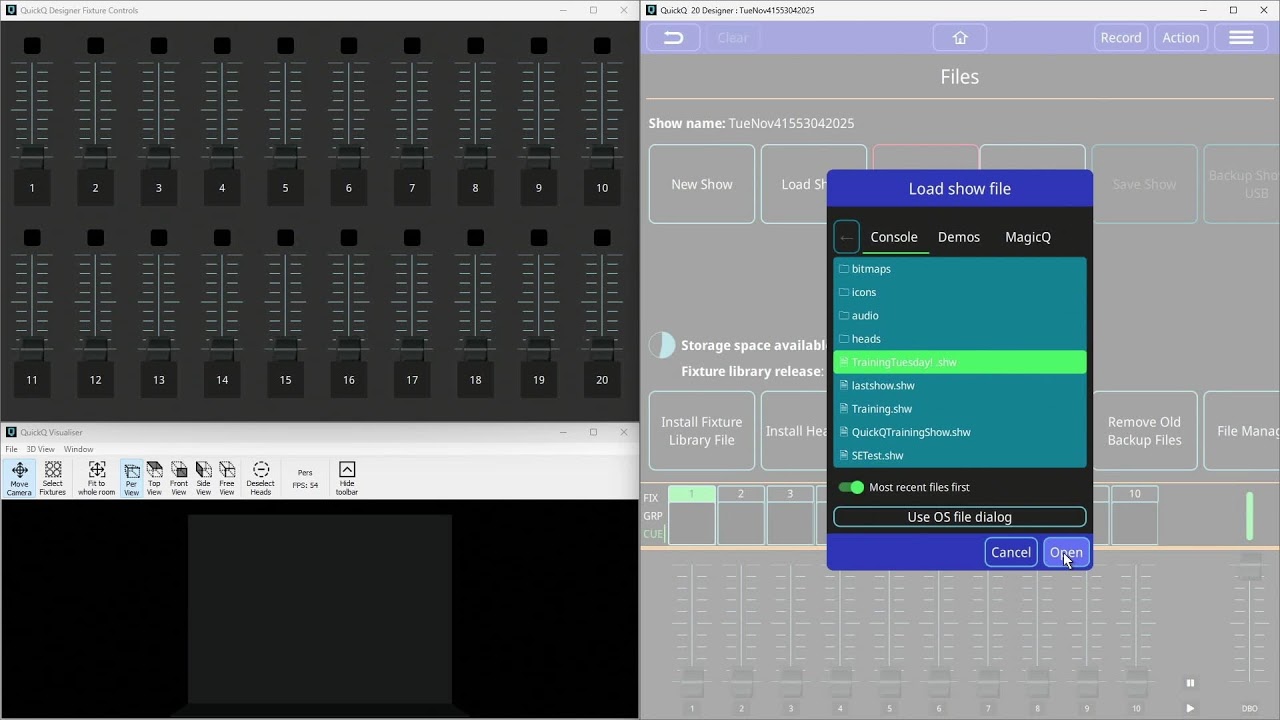Image resolution: width=1280 pixels, height=720 pixels.
Task: Select SETest.shw in file list
Action: point(960,455)
